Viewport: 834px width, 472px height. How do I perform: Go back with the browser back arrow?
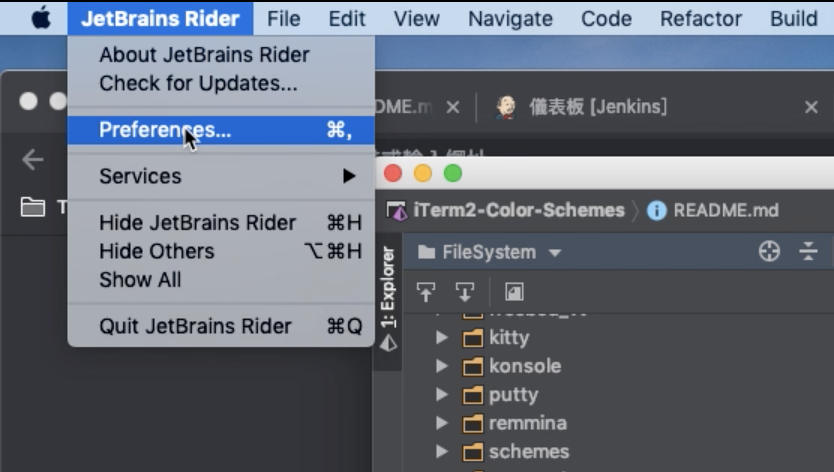point(33,159)
